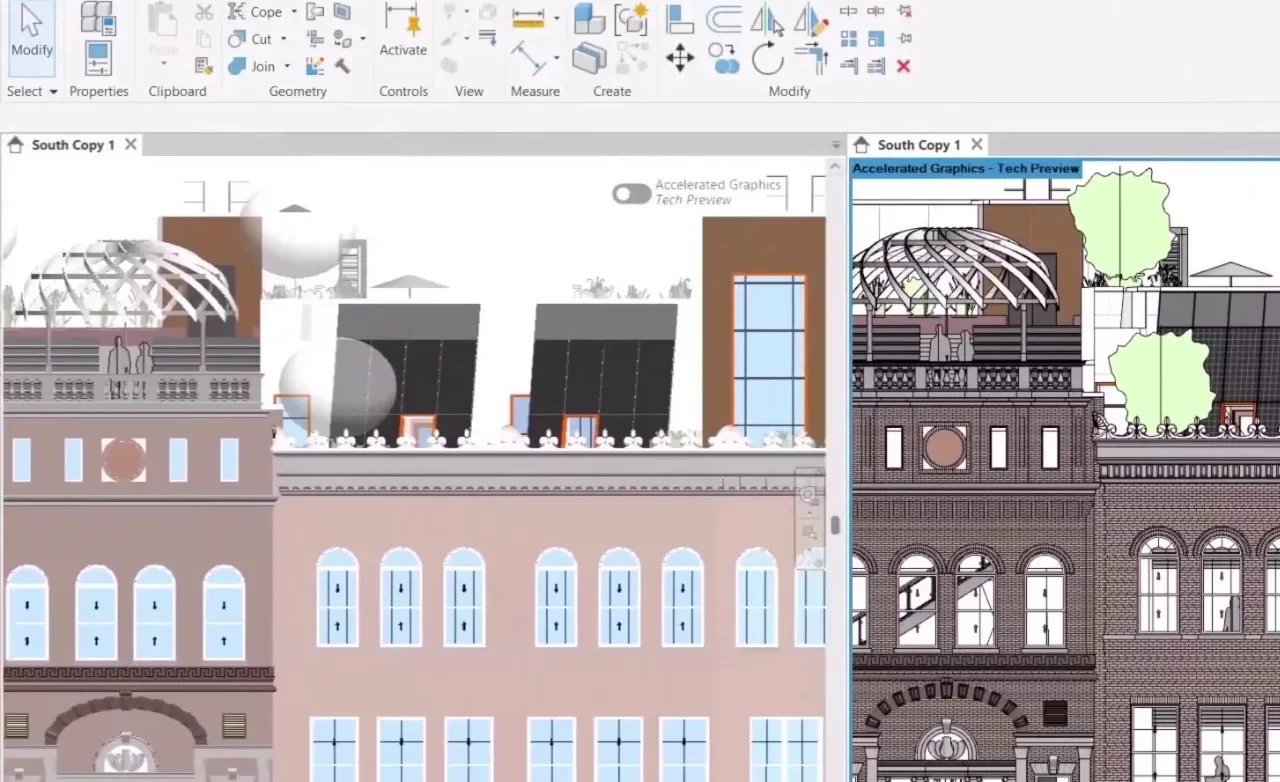Expand the Cut tool dropdown arrow

[283, 38]
